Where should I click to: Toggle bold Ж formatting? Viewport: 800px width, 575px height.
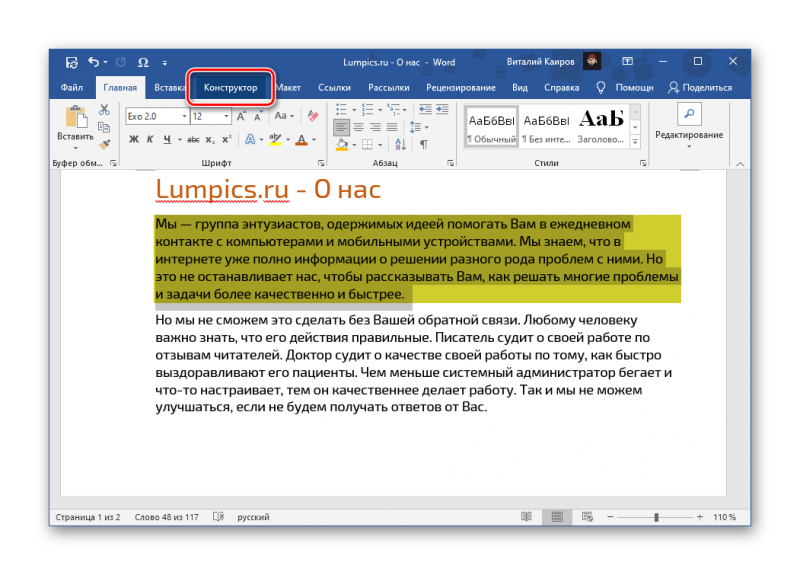(134, 139)
